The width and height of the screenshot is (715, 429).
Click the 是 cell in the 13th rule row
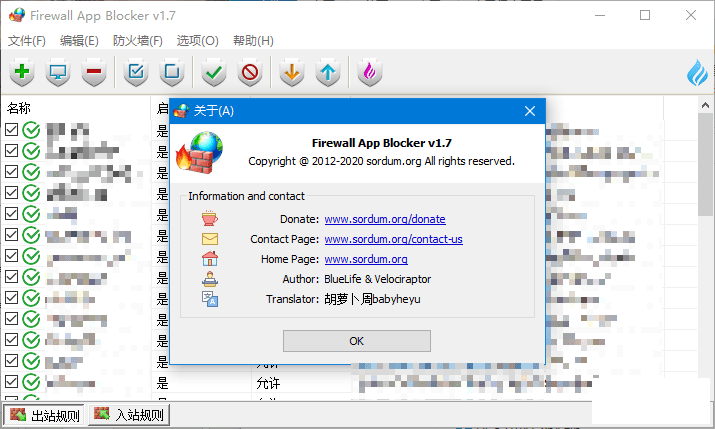pos(163,383)
